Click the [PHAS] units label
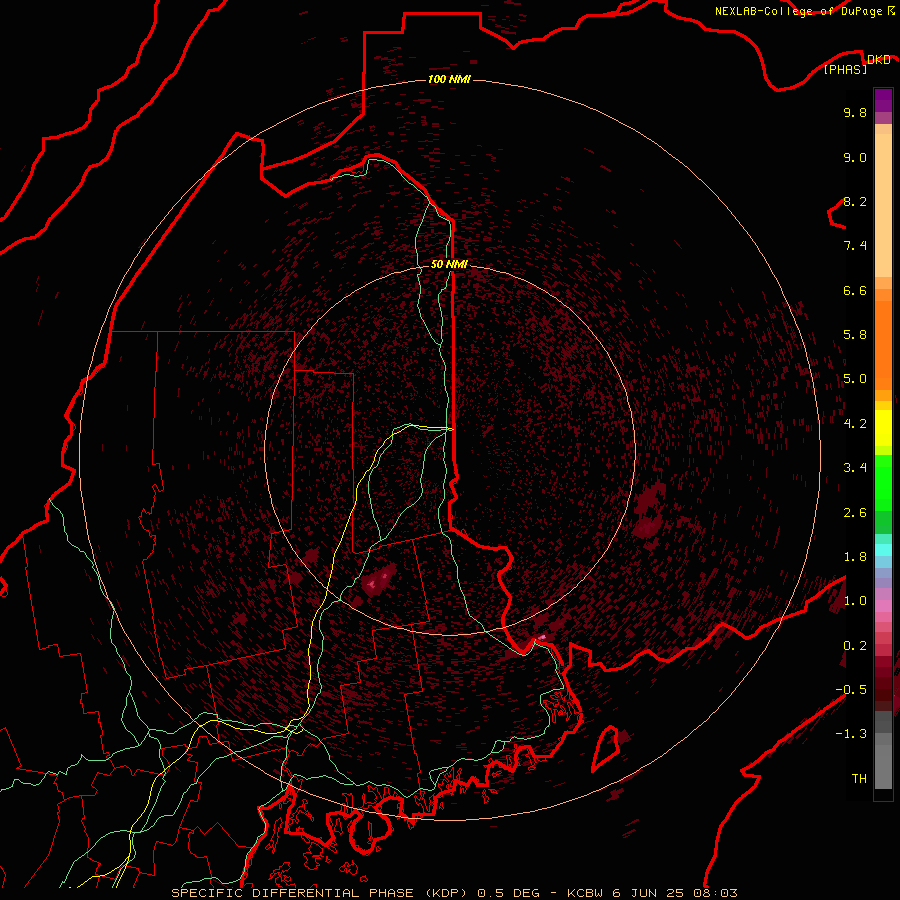Viewport: 900px width, 900px height. (x=845, y=69)
